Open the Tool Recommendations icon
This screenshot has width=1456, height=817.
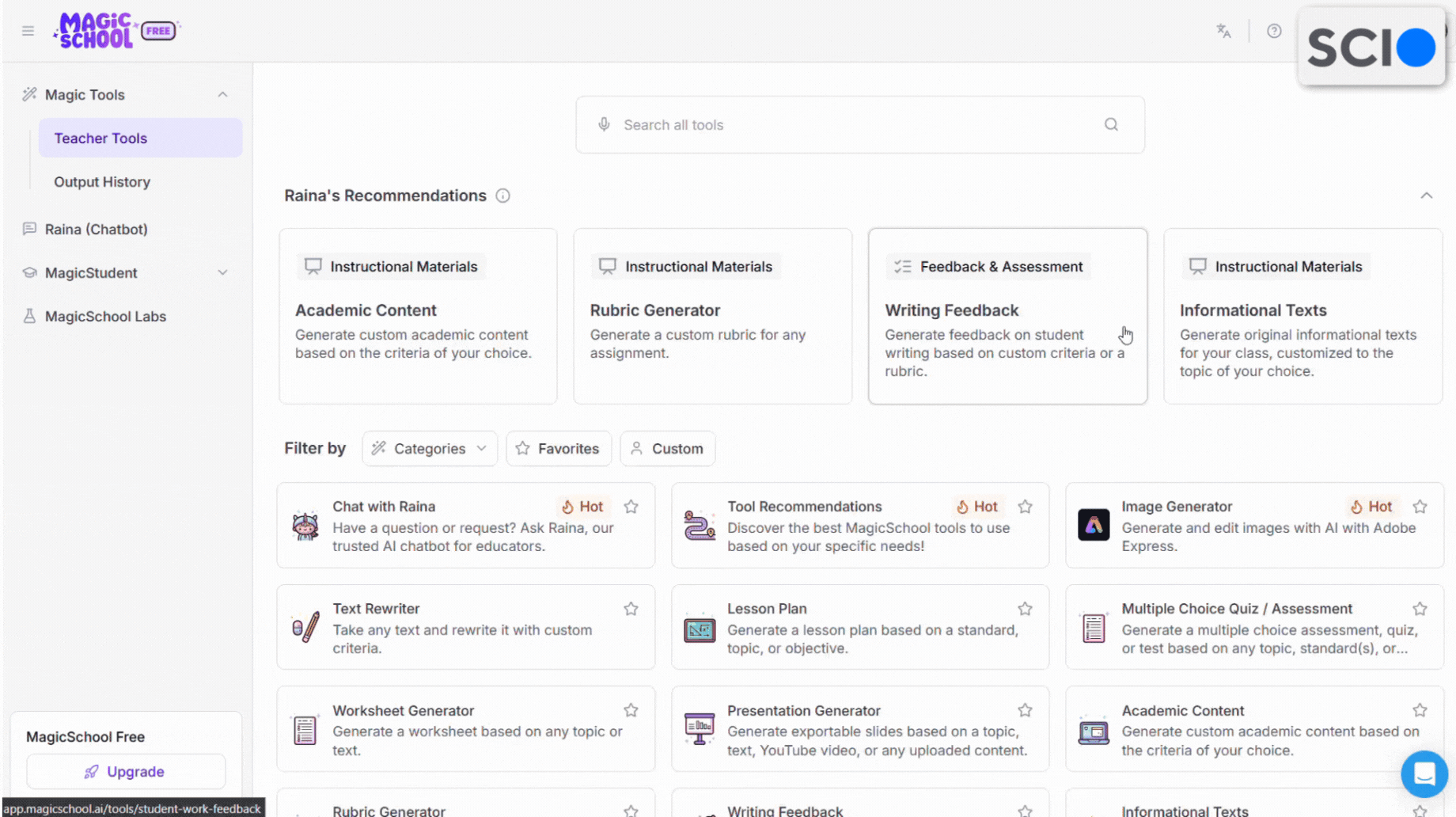(x=700, y=526)
